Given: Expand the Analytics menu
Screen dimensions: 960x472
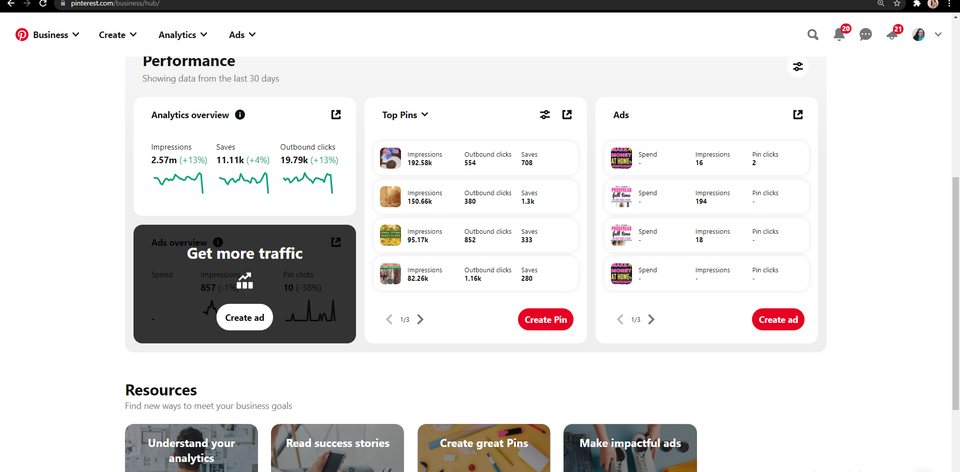Looking at the screenshot, I should click(x=182, y=35).
